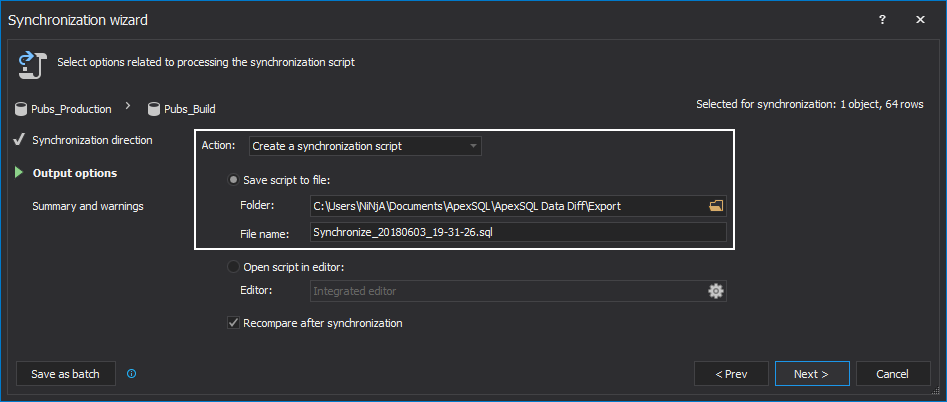
Task: Click the synchronization script wizard icon
Action: tap(27, 63)
